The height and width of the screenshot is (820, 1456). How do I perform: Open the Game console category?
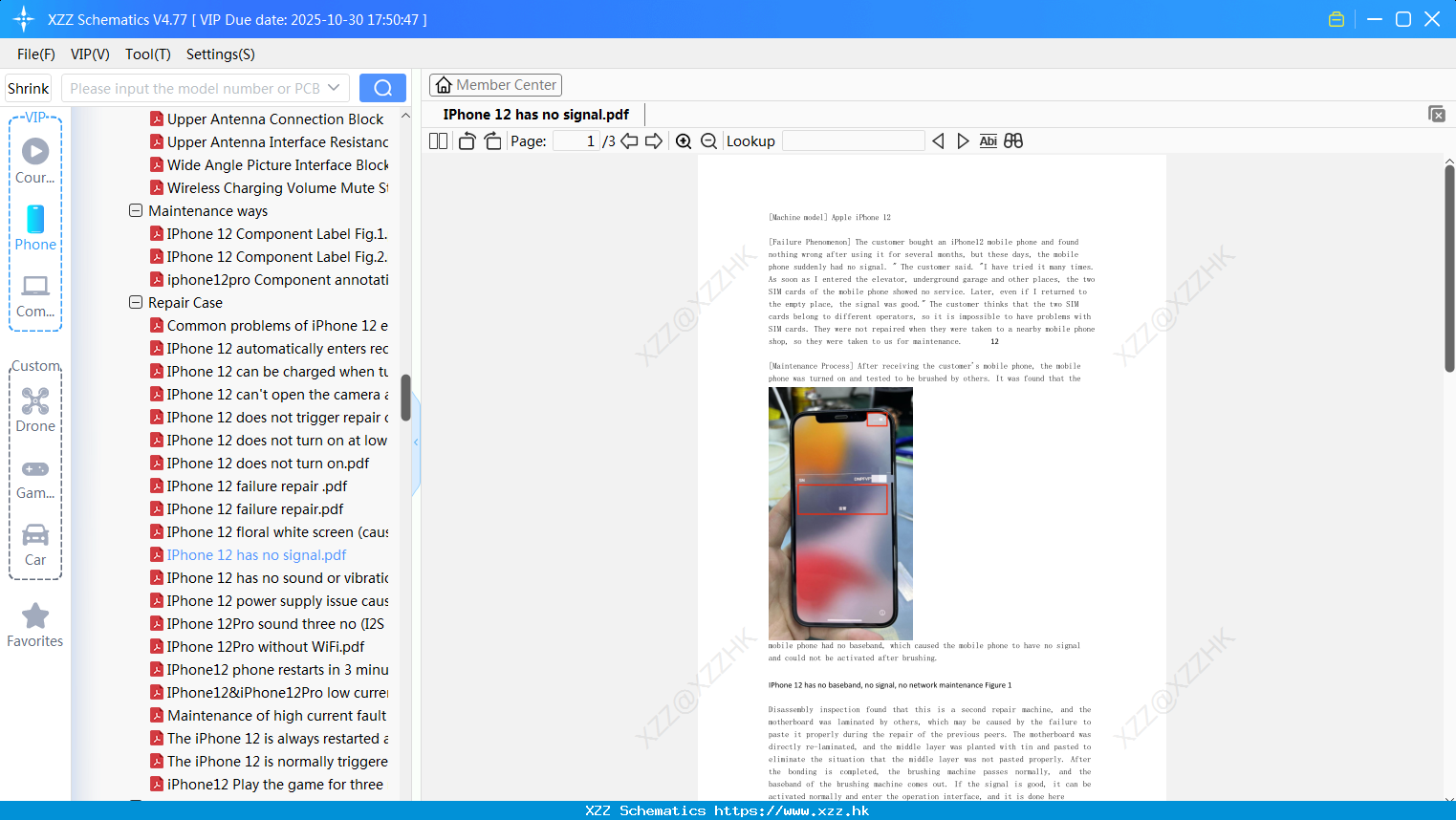[35, 478]
